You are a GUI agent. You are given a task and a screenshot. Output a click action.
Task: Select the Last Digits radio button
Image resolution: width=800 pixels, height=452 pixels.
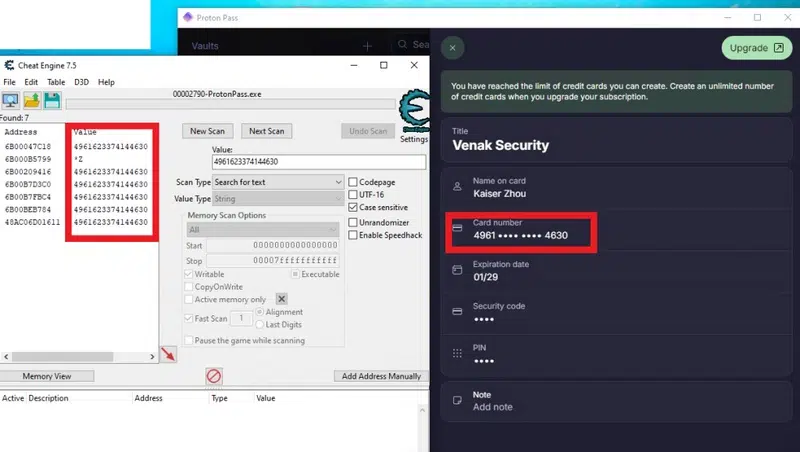tap(260, 324)
